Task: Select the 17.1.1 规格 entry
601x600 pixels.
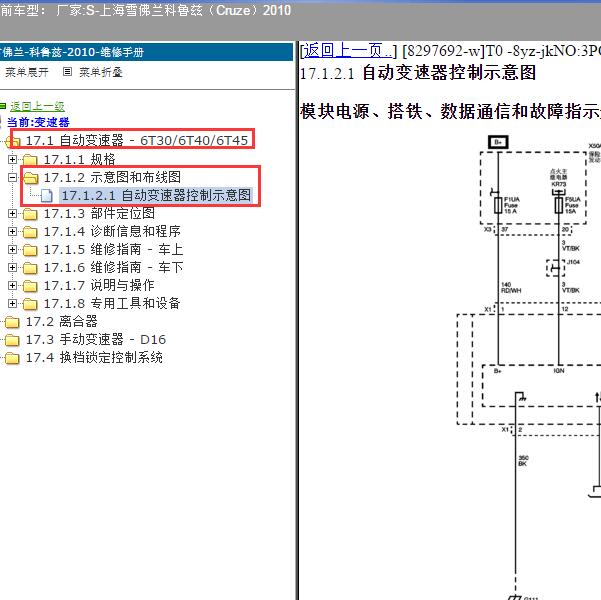Action: point(79,159)
